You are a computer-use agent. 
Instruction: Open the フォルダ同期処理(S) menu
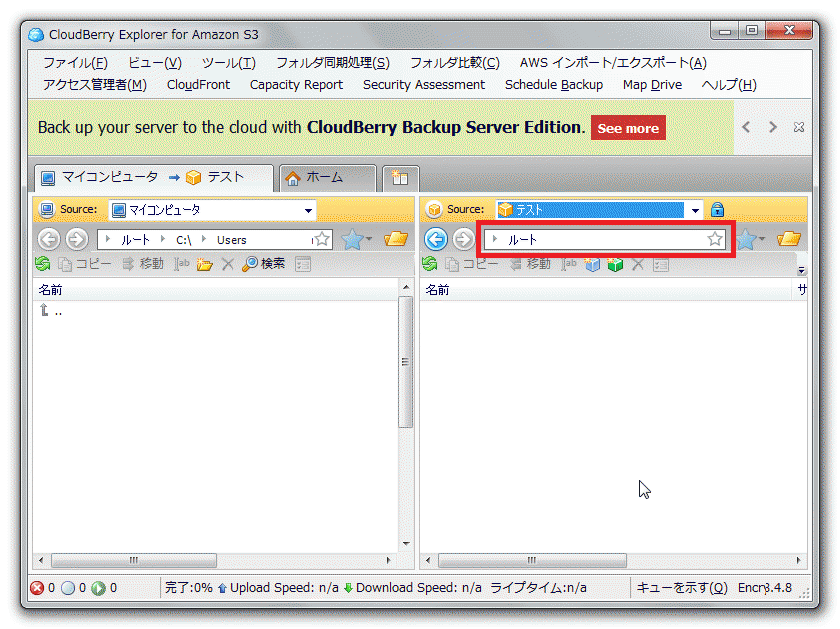pyautogui.click(x=333, y=63)
